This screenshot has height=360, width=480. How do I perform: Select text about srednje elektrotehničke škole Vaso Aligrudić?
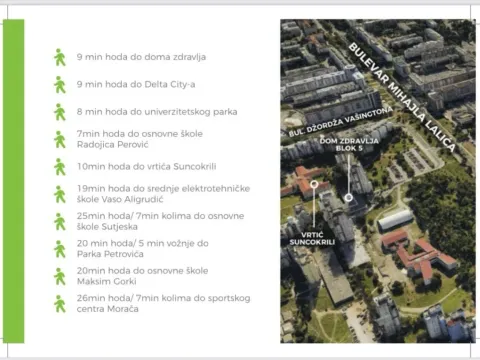(x=163, y=194)
